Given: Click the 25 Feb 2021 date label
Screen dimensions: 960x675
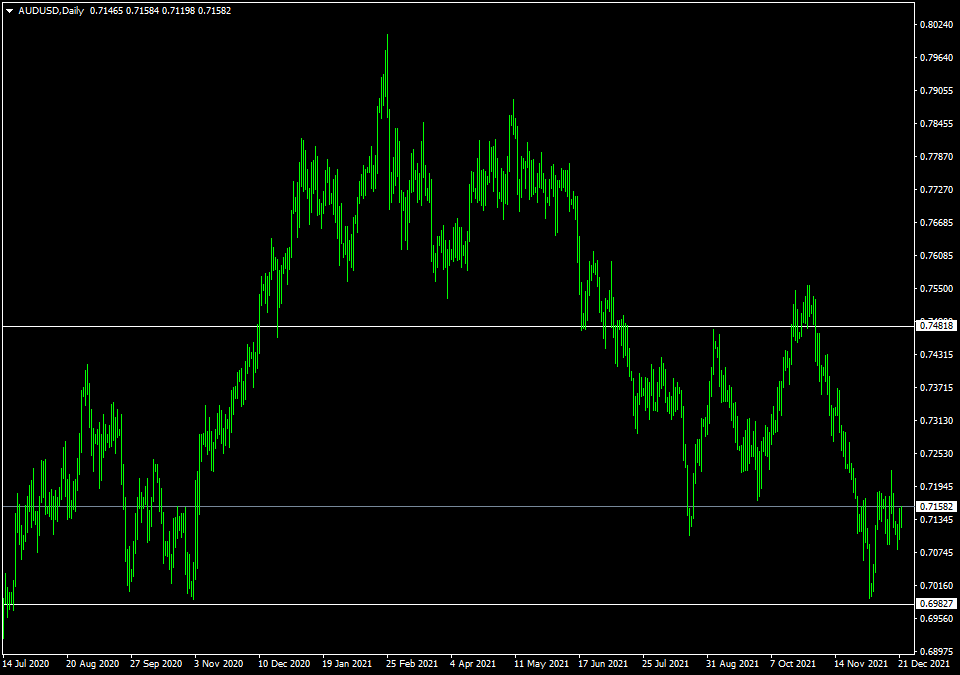Looking at the screenshot, I should [412, 664].
